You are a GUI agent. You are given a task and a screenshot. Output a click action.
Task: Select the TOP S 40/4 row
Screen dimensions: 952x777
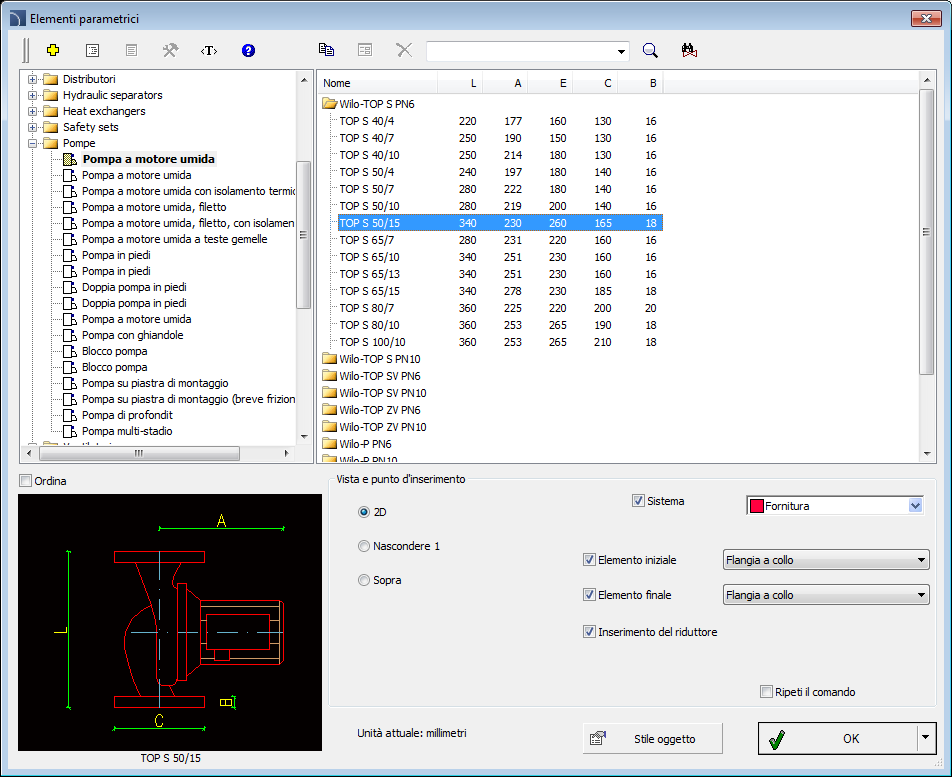click(x=500, y=121)
